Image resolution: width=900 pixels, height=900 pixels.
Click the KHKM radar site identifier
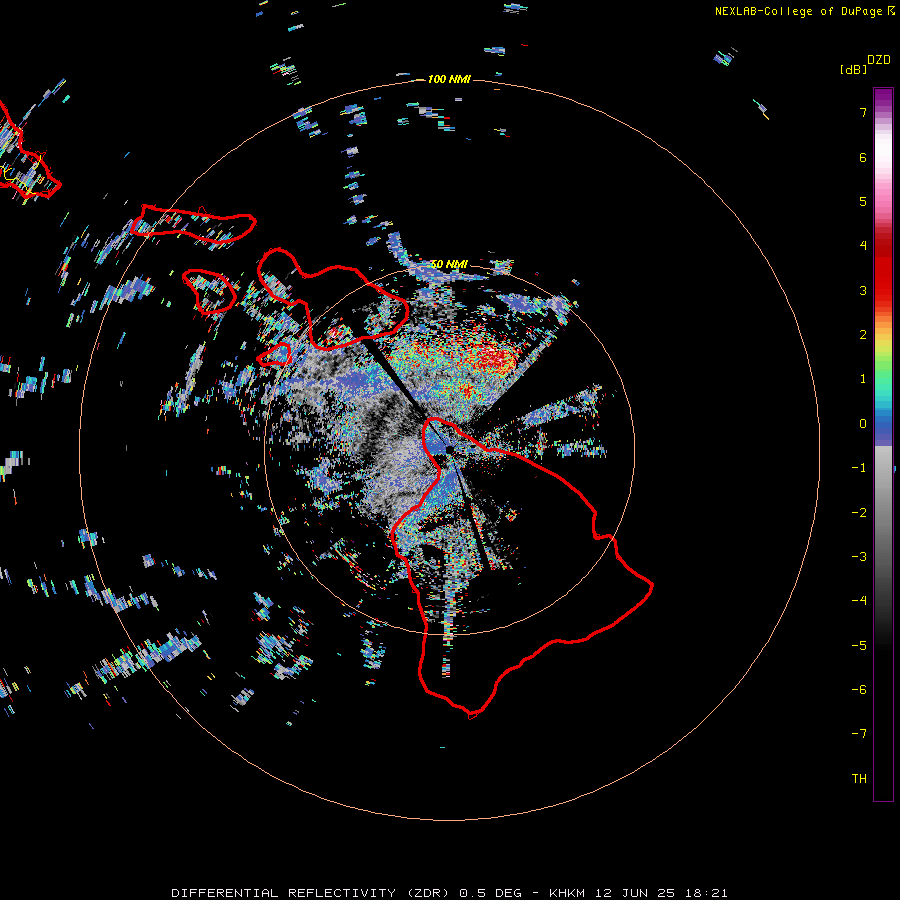(568, 893)
